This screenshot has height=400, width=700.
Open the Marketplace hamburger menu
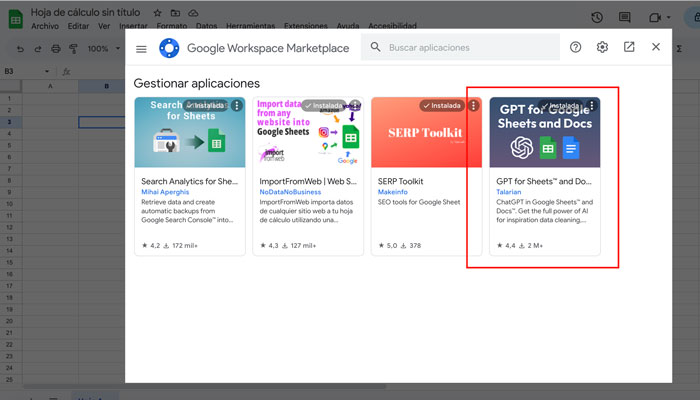click(141, 49)
